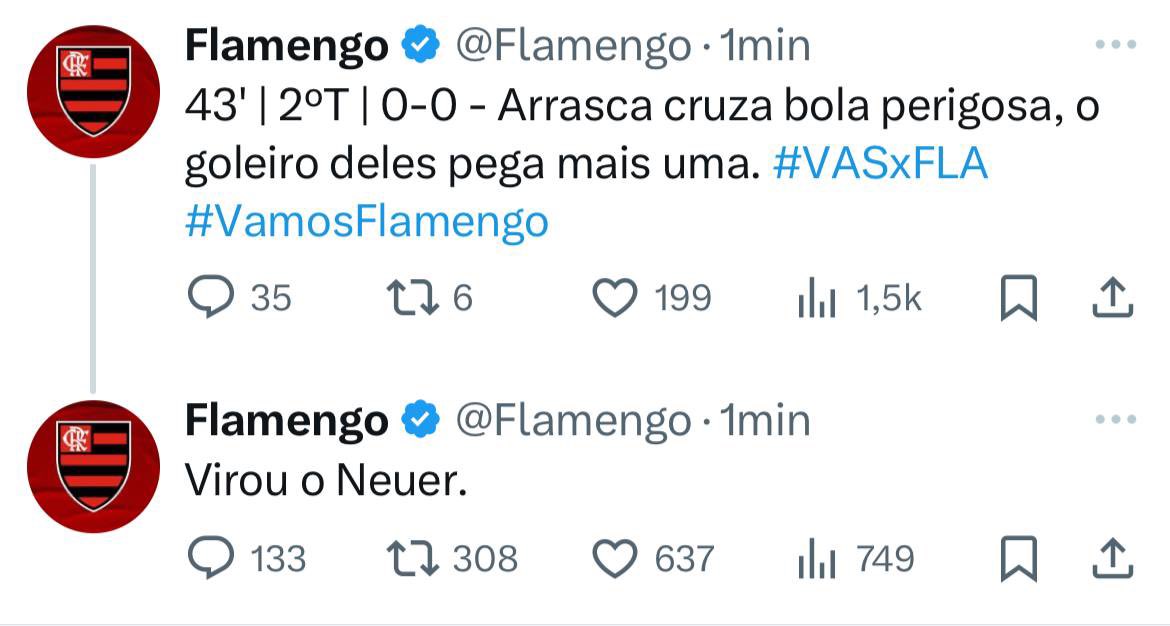Retweet the 43' match update tweet
This screenshot has height=626, width=1170.
coord(407,298)
